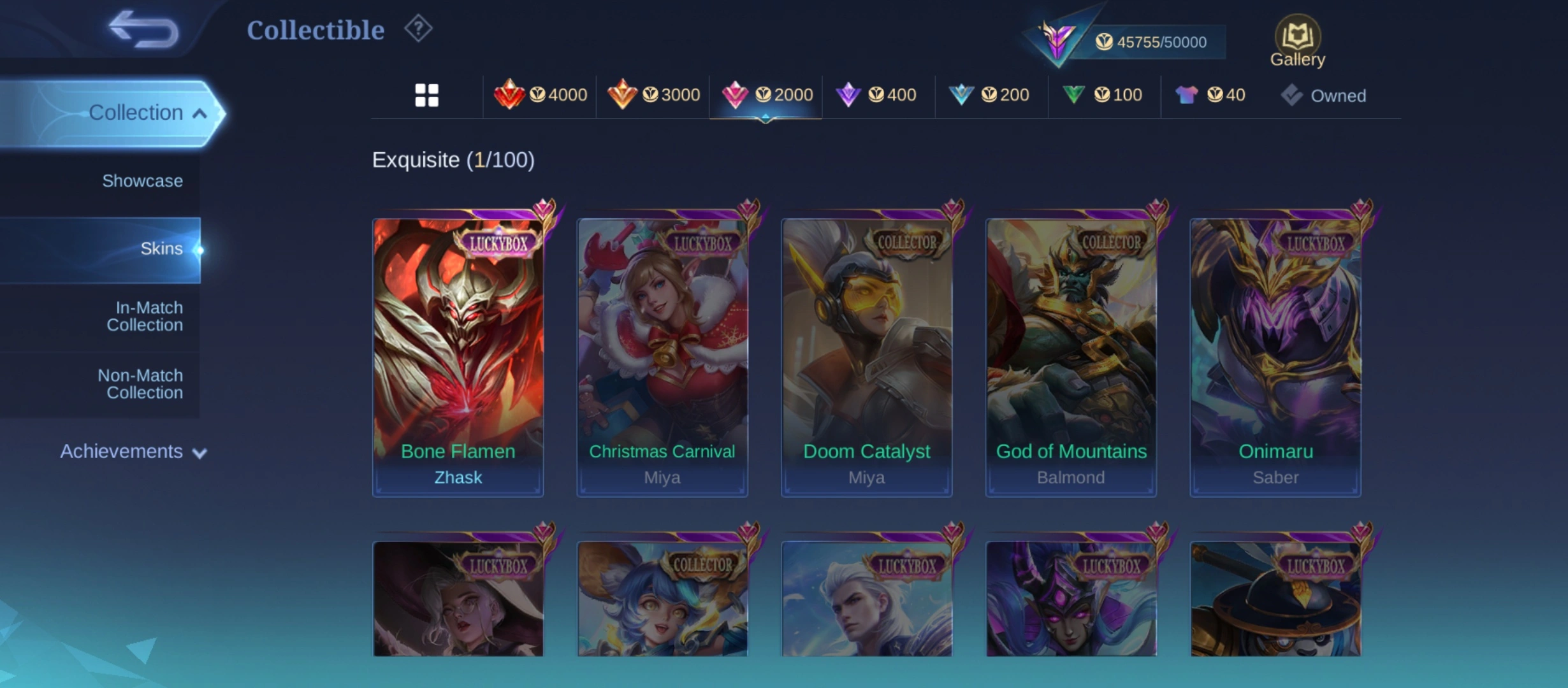This screenshot has width=1568, height=688.
Task: Toggle the Owned filter
Action: [1323, 96]
